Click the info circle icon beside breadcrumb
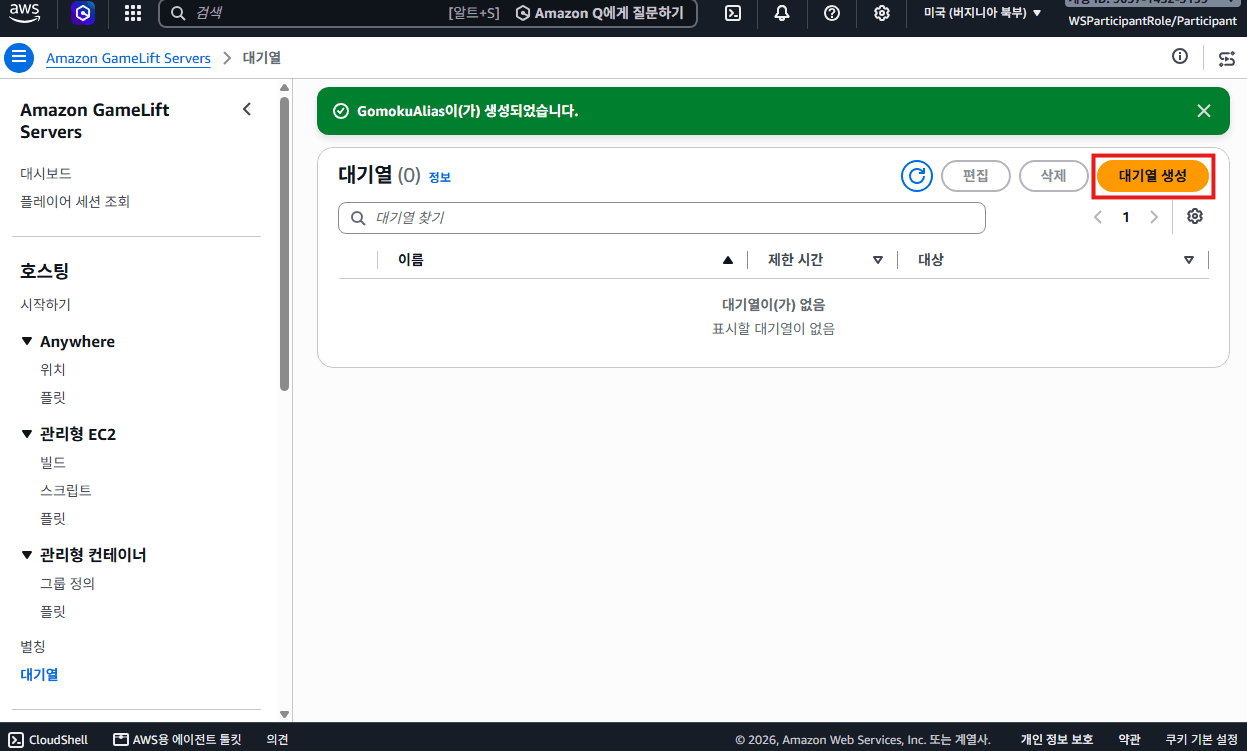 (x=1180, y=57)
